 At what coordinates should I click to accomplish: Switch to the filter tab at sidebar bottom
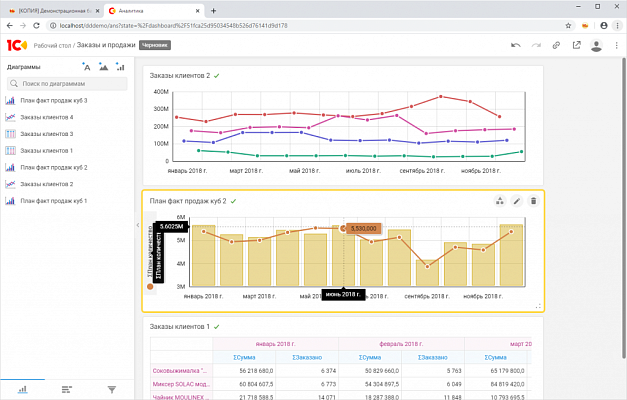[x=111, y=388]
